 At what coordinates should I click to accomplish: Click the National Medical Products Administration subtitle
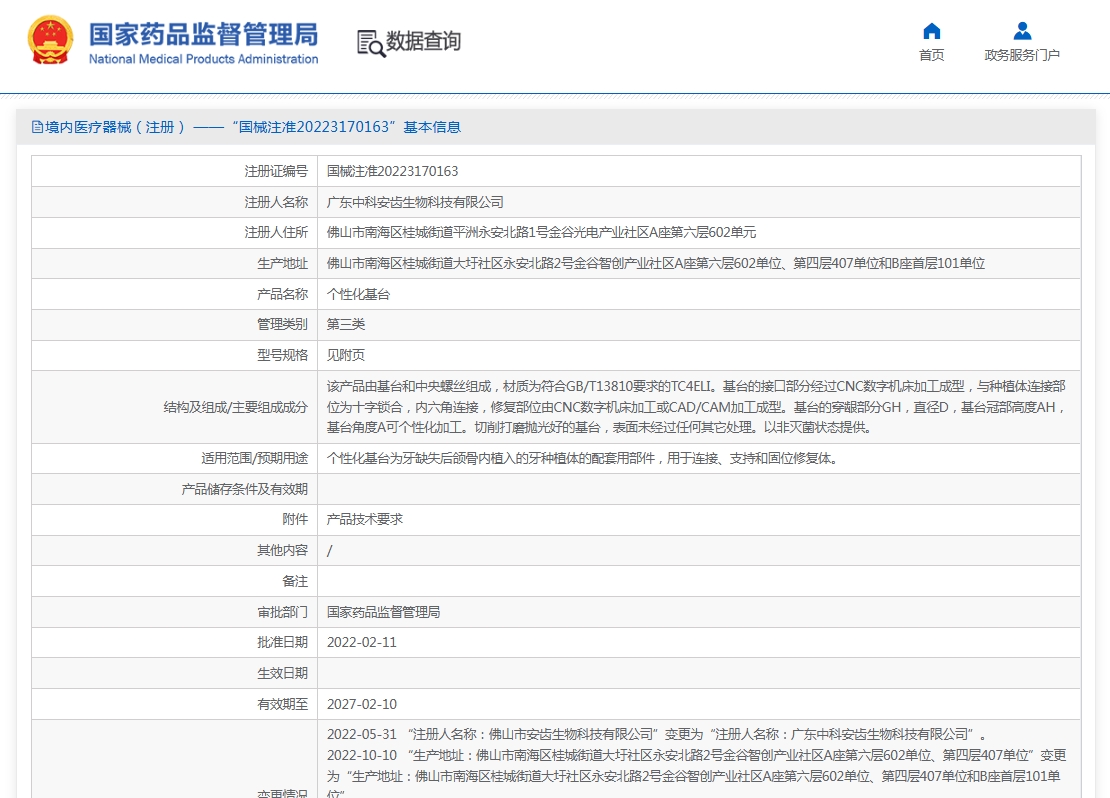pyautogui.click(x=203, y=59)
